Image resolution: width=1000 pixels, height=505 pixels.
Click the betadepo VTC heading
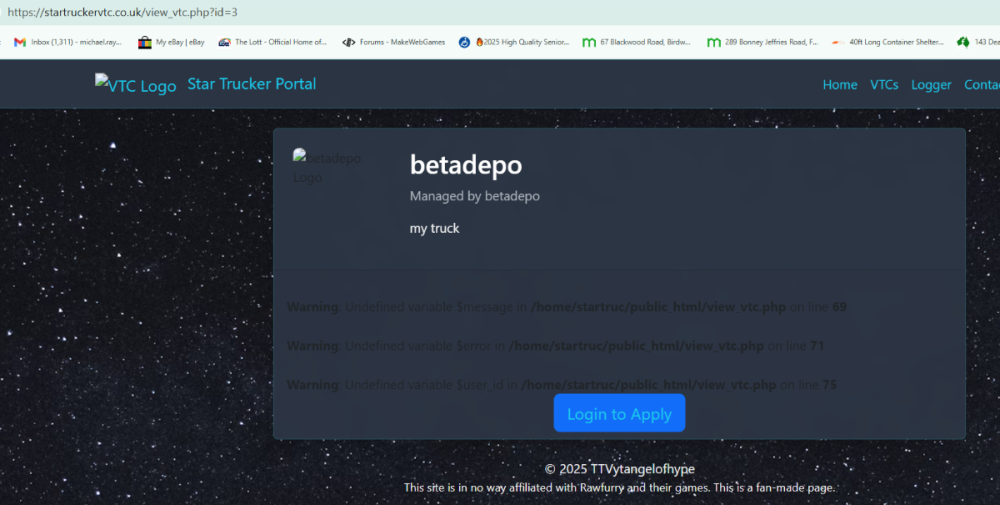pyautogui.click(x=466, y=165)
